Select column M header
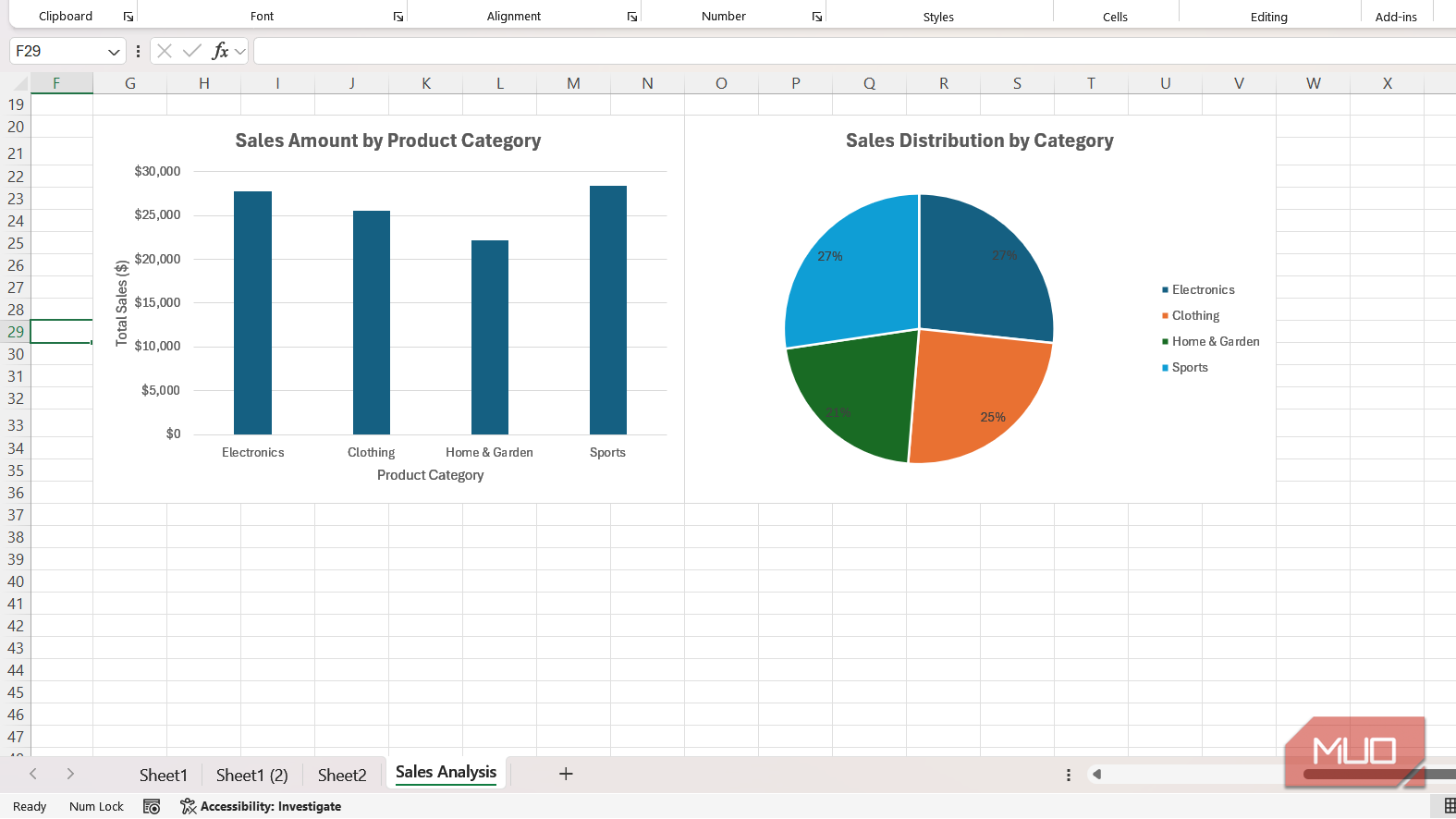Screen dimensions: 1456x819 pos(573,83)
